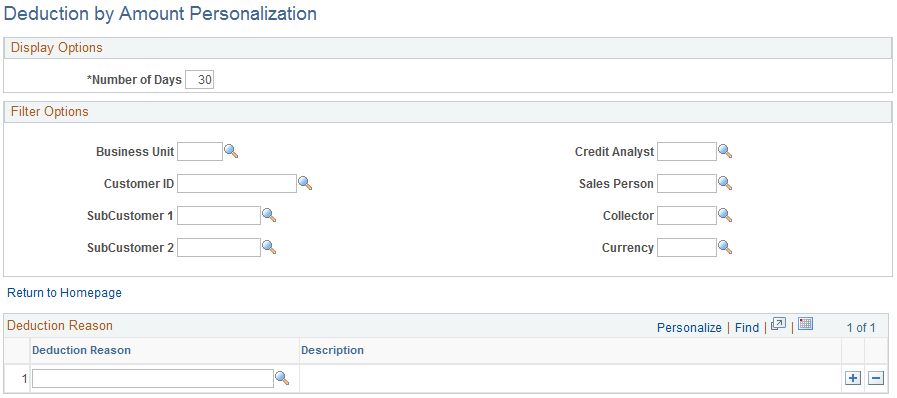The height and width of the screenshot is (398, 897).
Task: Click the Filter Options section header
Action: pyautogui.click(x=50, y=112)
